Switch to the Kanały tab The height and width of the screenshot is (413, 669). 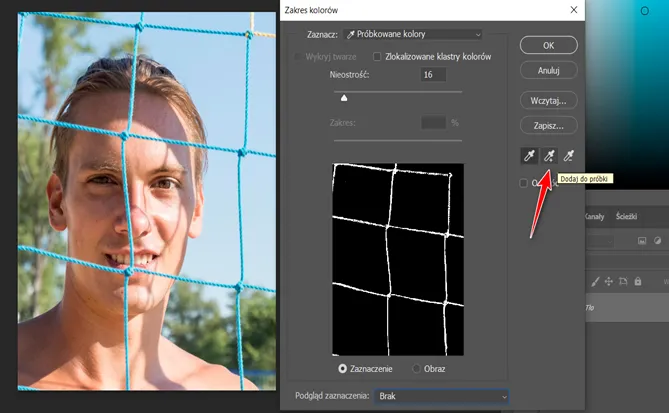pyautogui.click(x=594, y=215)
